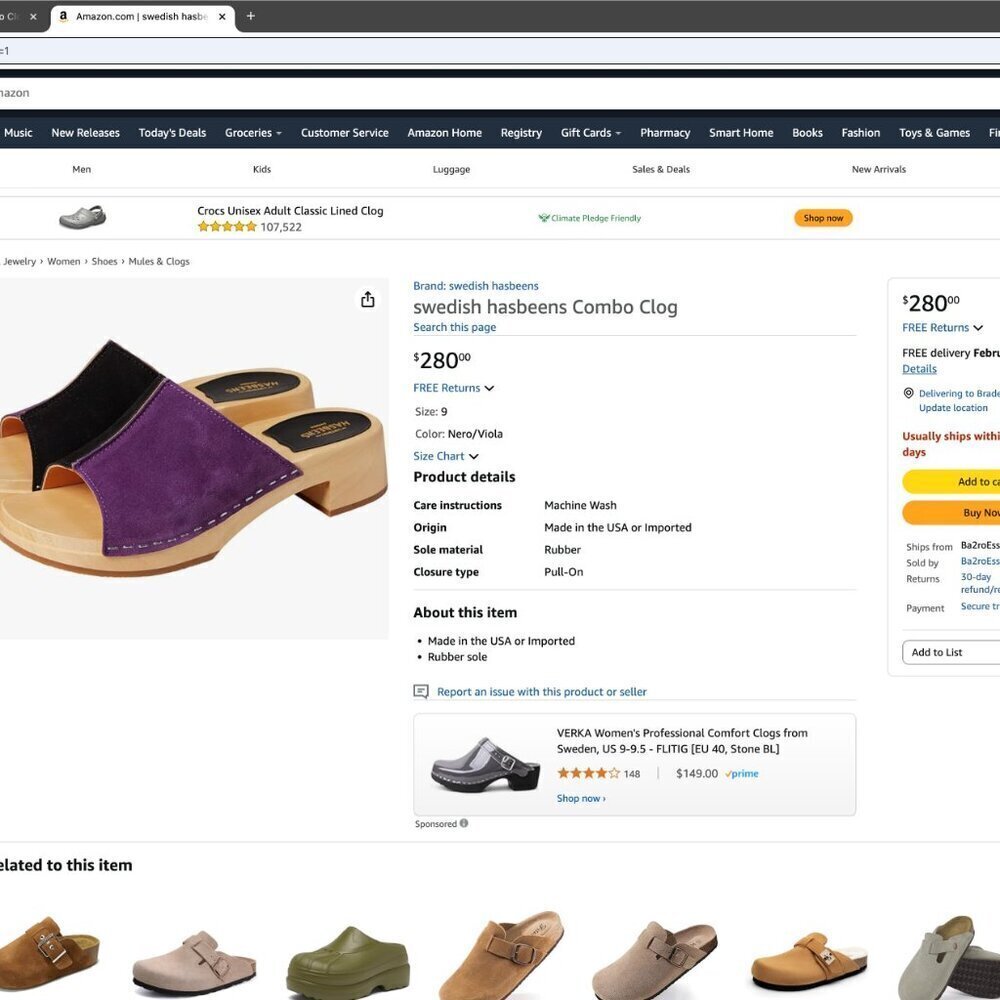Click the olive green clog related item

click(348, 963)
